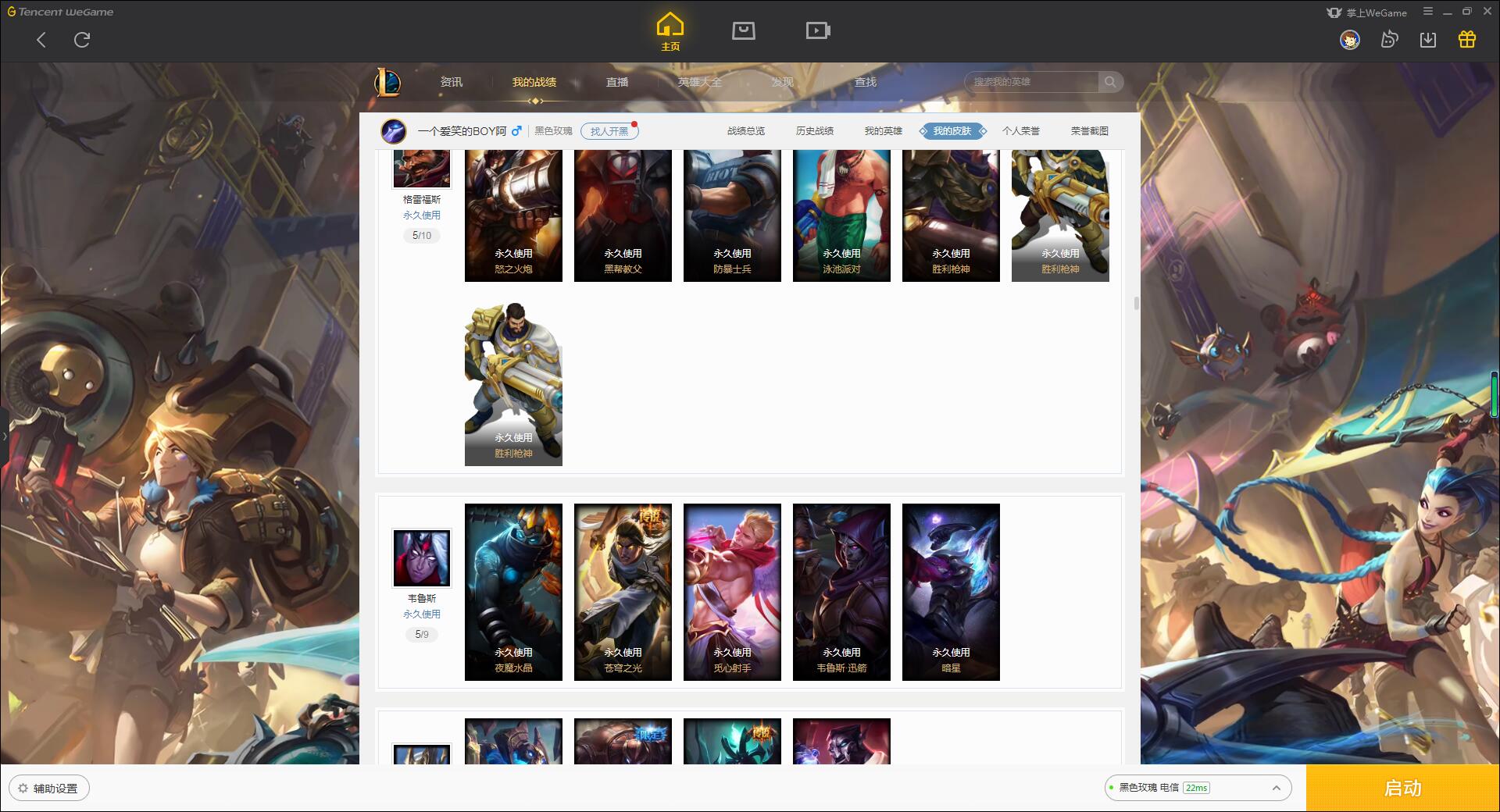Click the 韦鲁斯 hero name
The width and height of the screenshot is (1500, 812).
422,599
